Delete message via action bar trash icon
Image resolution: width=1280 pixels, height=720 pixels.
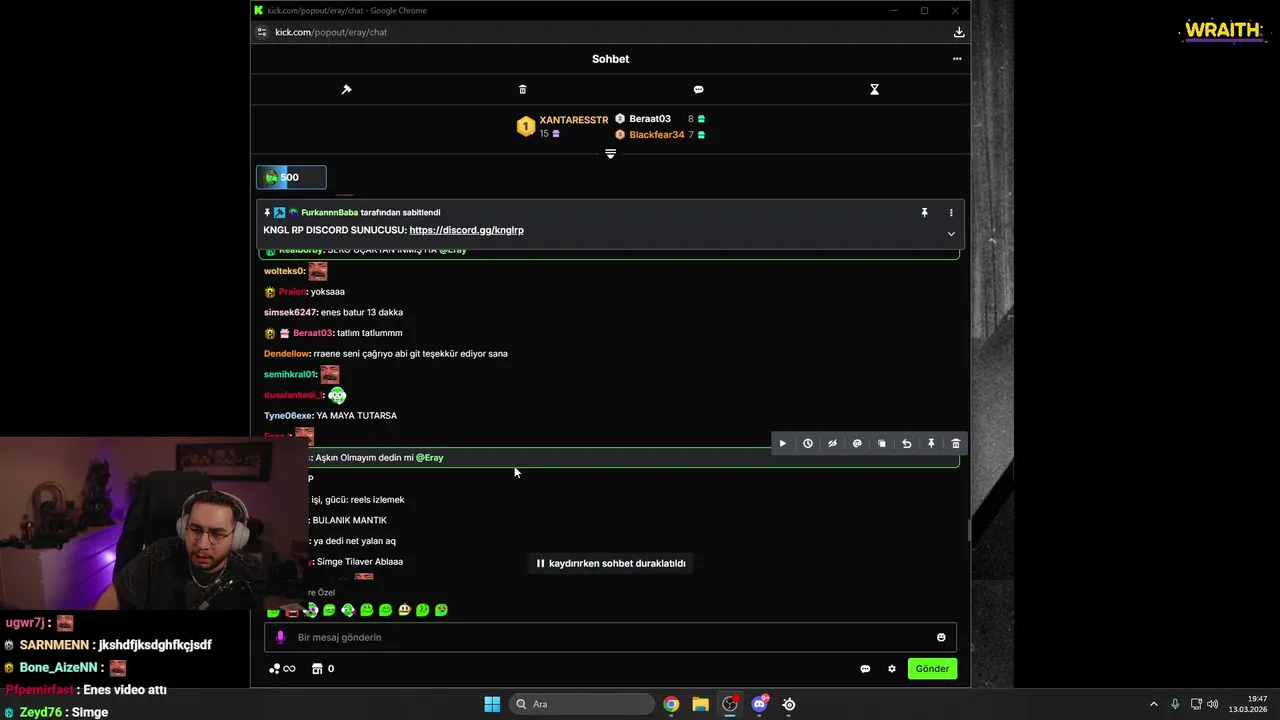(956, 444)
